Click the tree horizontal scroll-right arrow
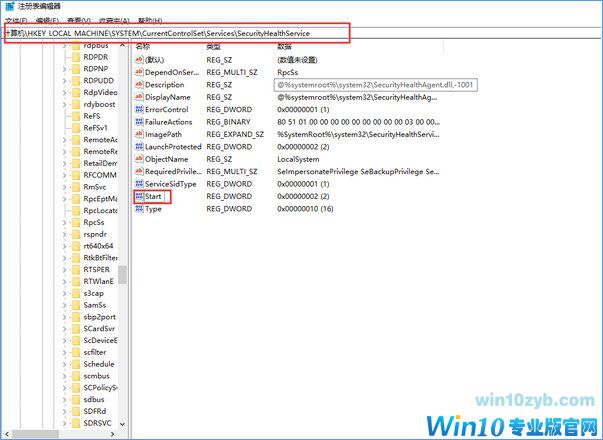603x440 pixels. coord(112,435)
